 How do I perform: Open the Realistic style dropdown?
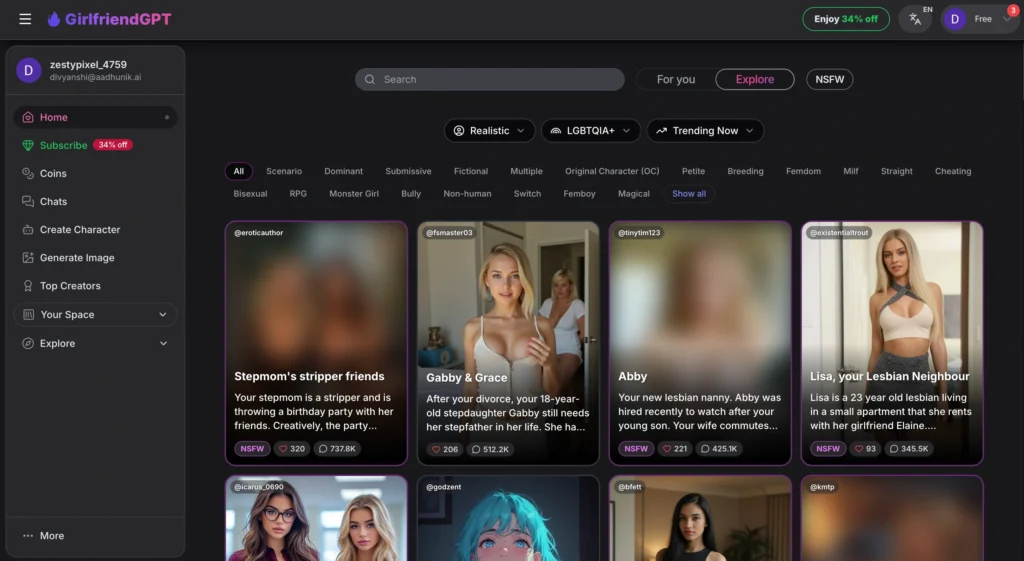pos(489,131)
